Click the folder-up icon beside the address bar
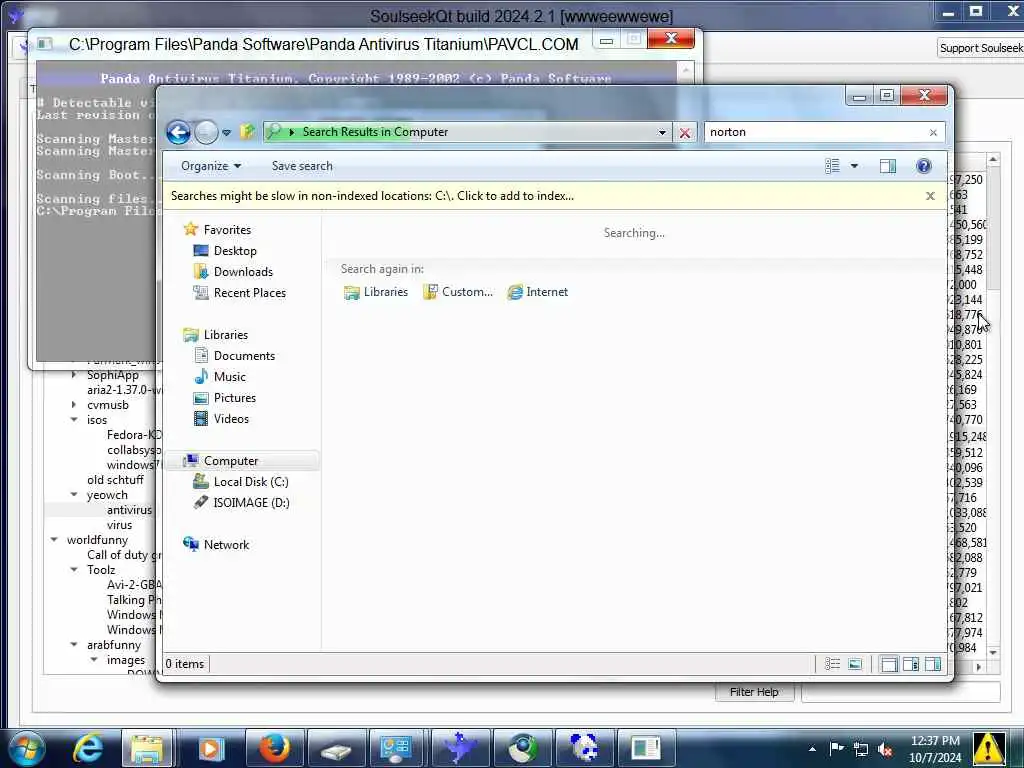1024x768 pixels. click(247, 132)
